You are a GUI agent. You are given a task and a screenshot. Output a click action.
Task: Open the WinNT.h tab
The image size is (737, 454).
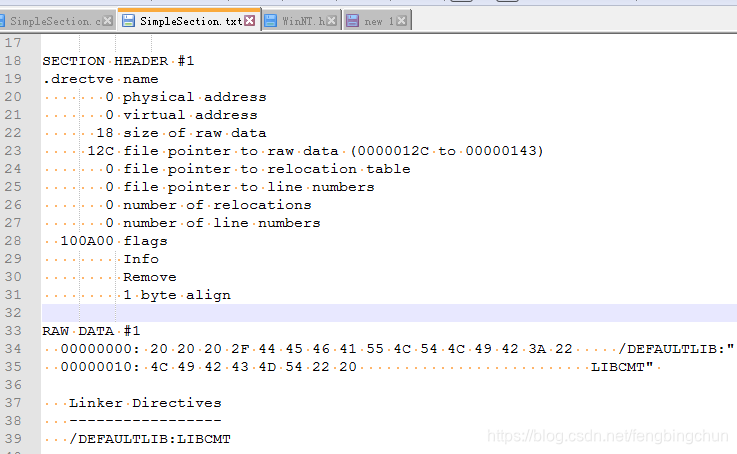pyautogui.click(x=303, y=21)
